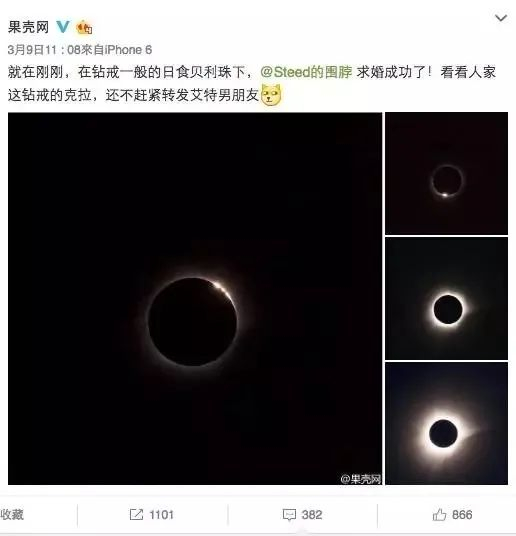Click the 866 likes count
The width and height of the screenshot is (516, 536).
click(x=462, y=514)
